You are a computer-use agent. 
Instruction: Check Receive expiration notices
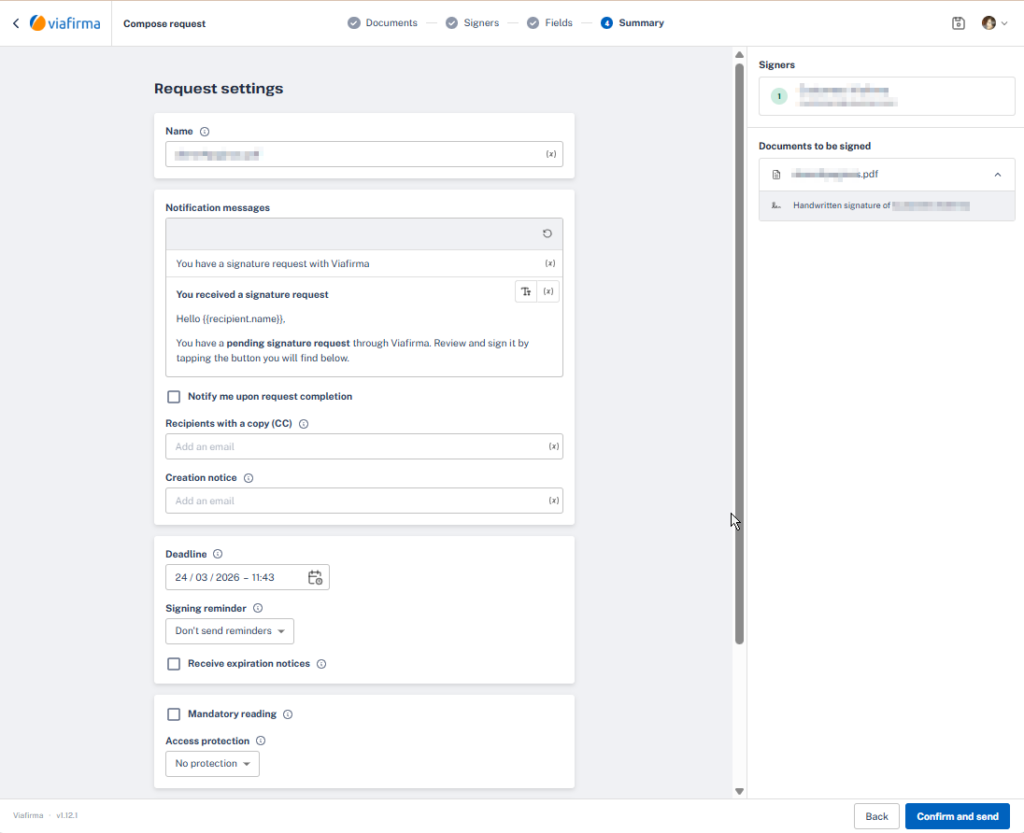coord(173,663)
